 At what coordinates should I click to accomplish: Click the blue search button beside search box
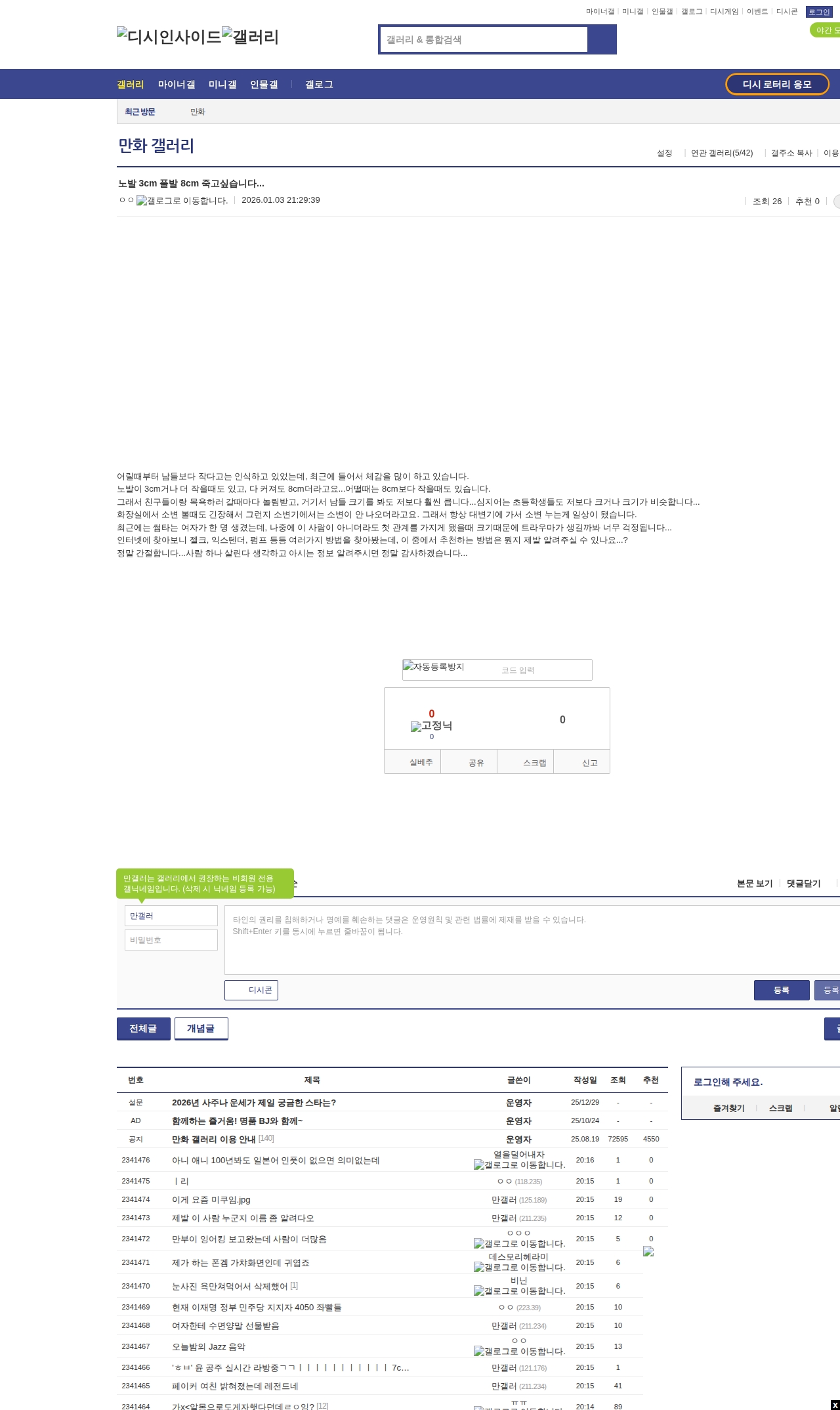click(602, 39)
